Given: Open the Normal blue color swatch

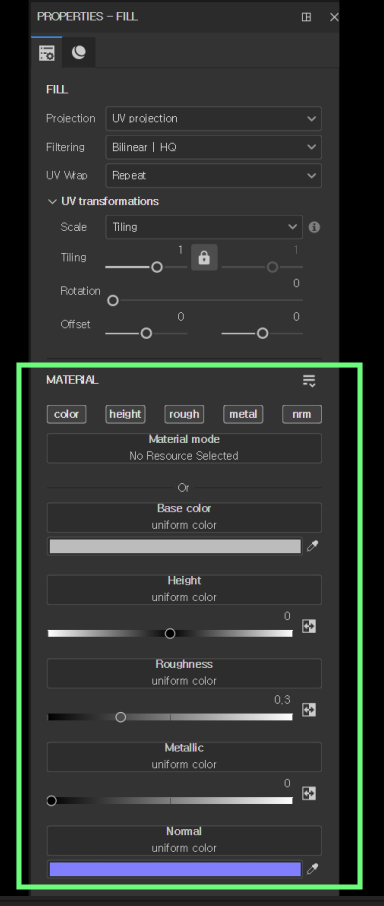Looking at the screenshot, I should (175, 869).
